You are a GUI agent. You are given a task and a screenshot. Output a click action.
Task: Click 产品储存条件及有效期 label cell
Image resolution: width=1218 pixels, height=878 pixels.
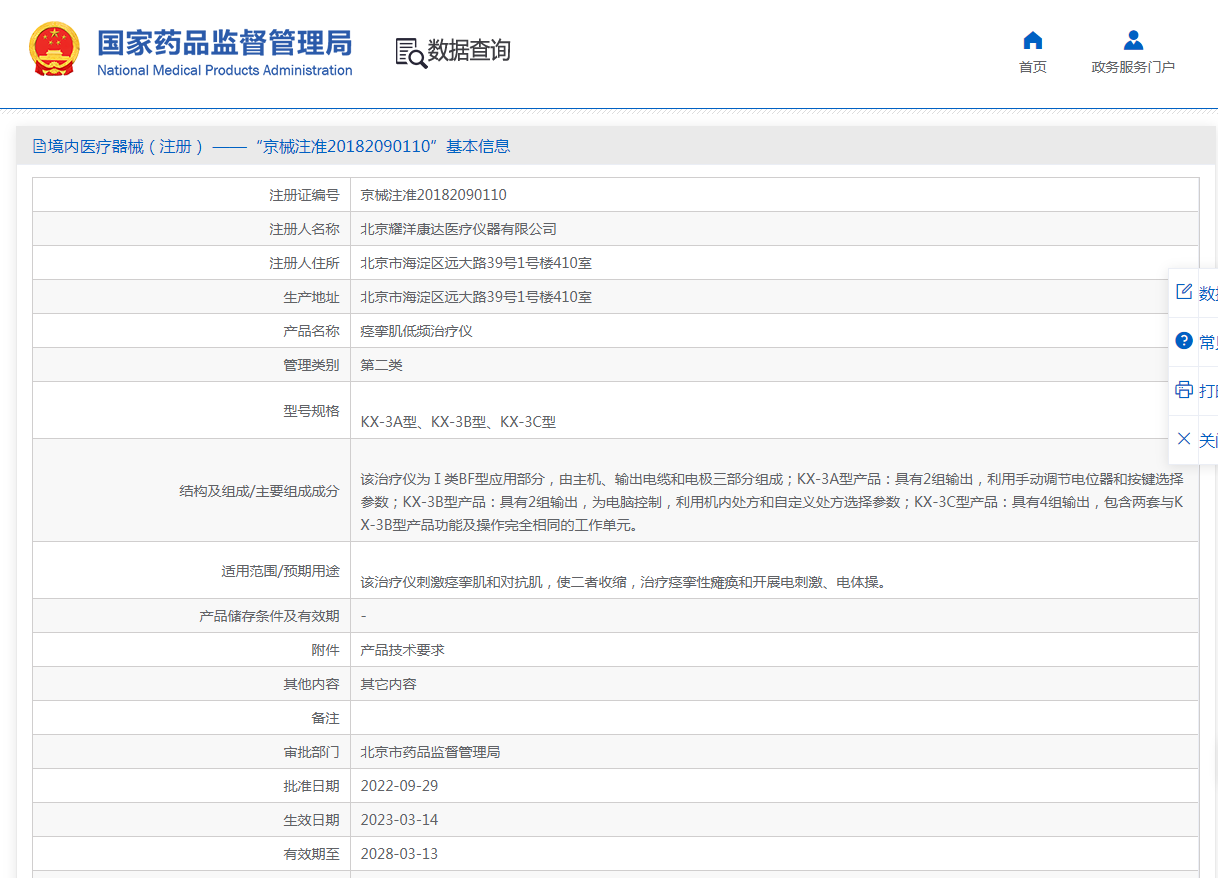[x=192, y=616]
